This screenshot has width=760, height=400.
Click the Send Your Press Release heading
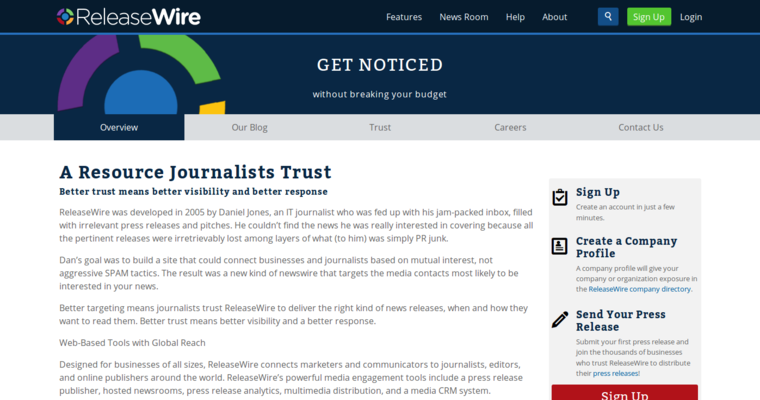point(620,320)
